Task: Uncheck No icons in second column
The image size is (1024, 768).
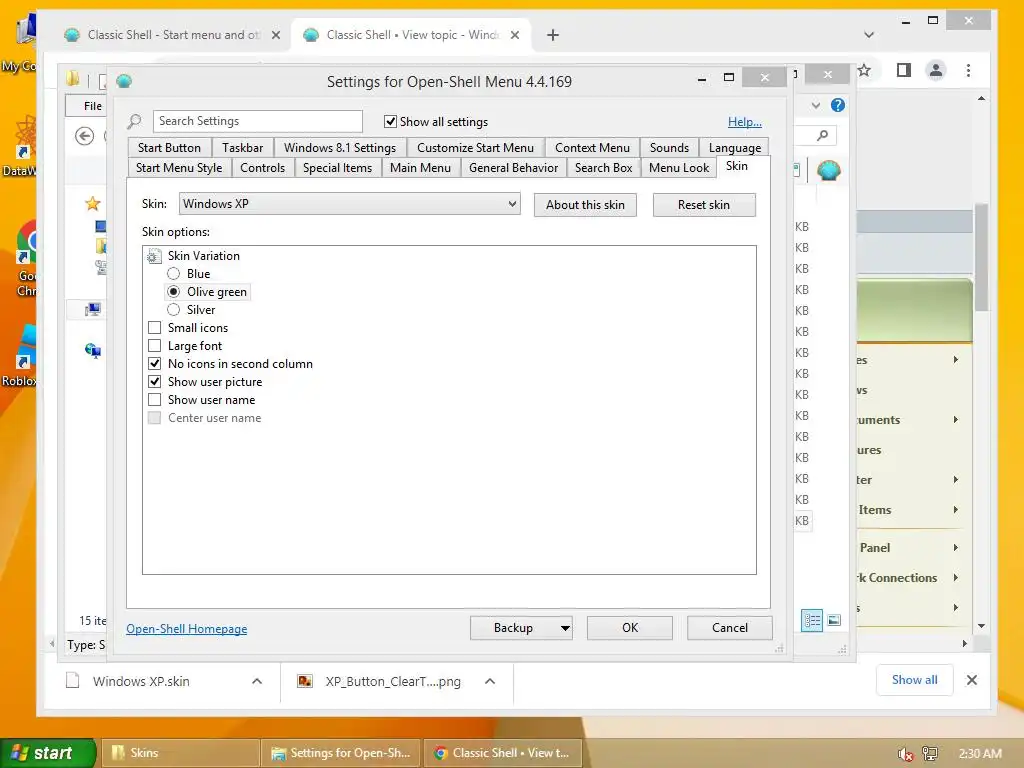Action: (154, 364)
